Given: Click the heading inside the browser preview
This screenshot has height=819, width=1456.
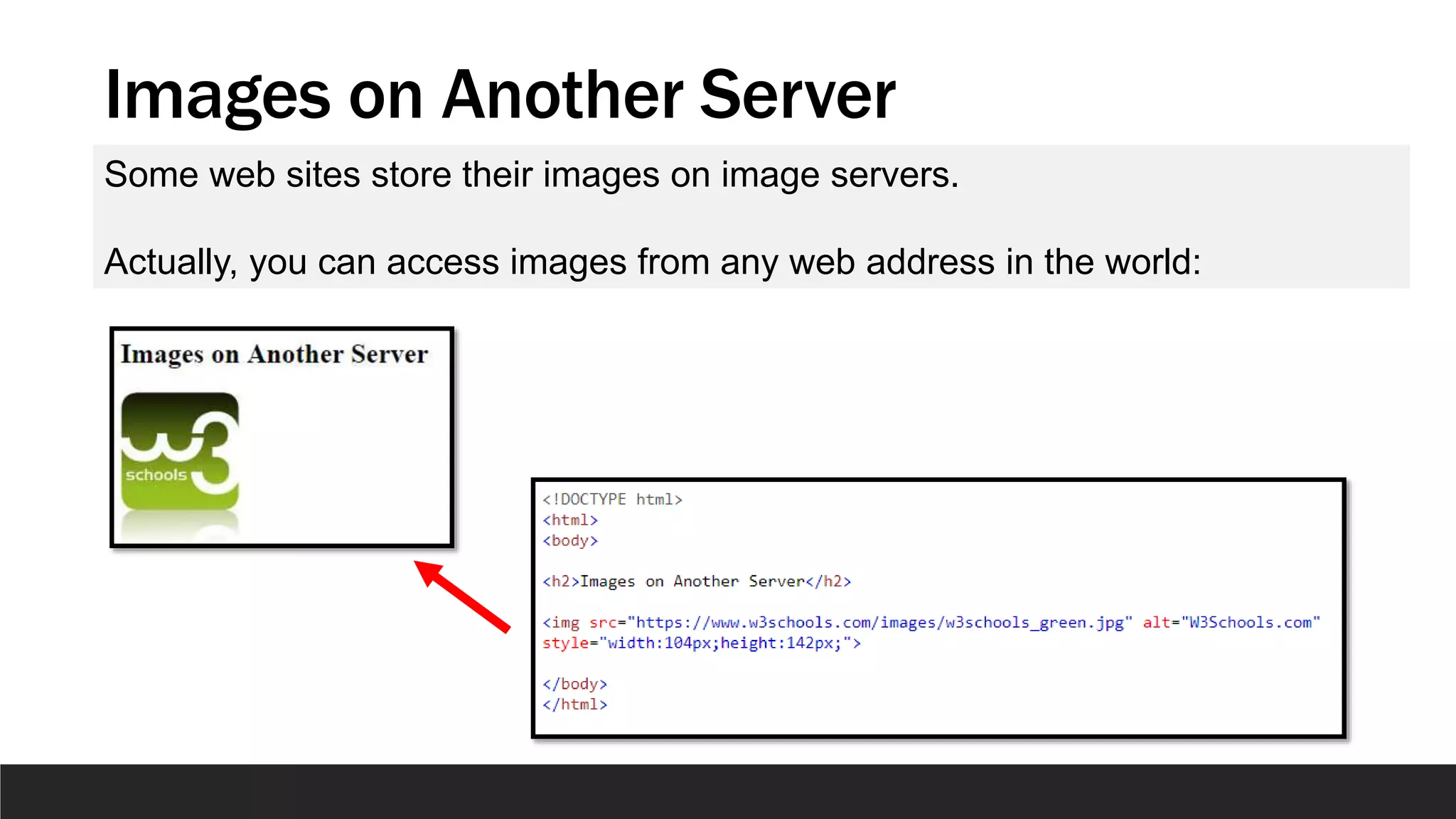Looking at the screenshot, I should 274,354.
